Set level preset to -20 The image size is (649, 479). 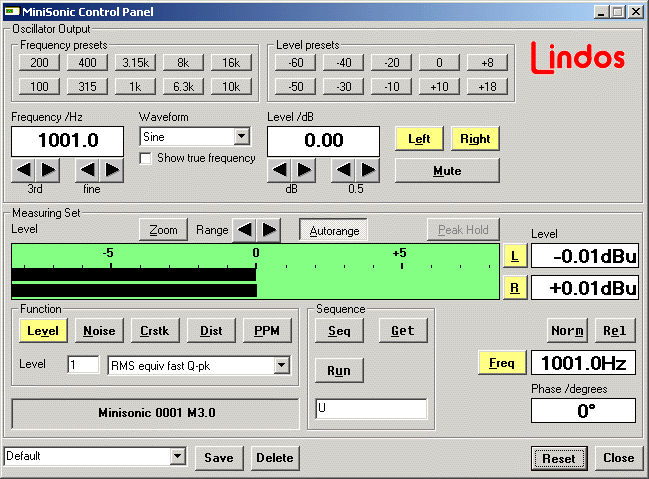(392, 63)
